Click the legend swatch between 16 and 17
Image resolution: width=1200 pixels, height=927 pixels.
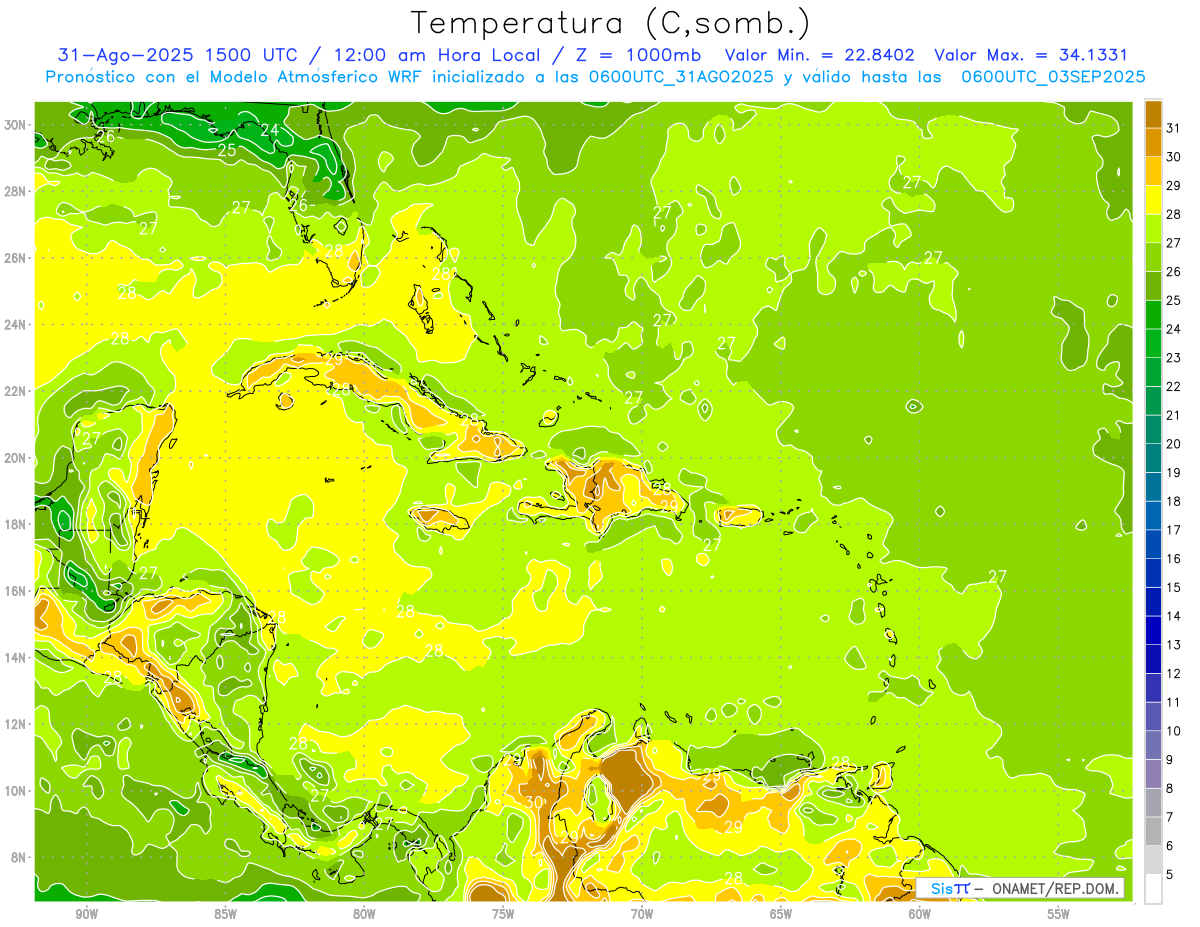click(1153, 544)
